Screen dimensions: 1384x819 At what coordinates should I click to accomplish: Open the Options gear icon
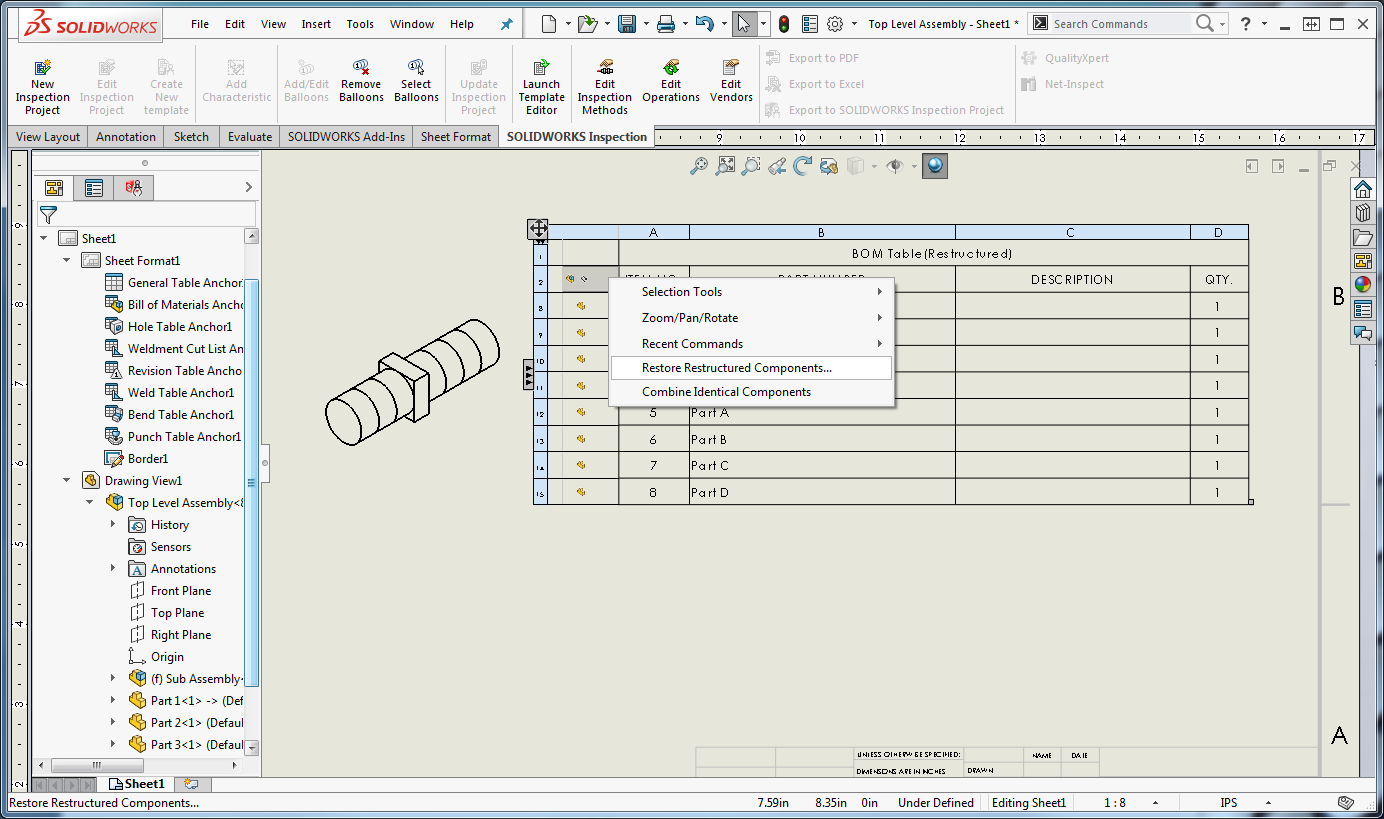click(835, 23)
